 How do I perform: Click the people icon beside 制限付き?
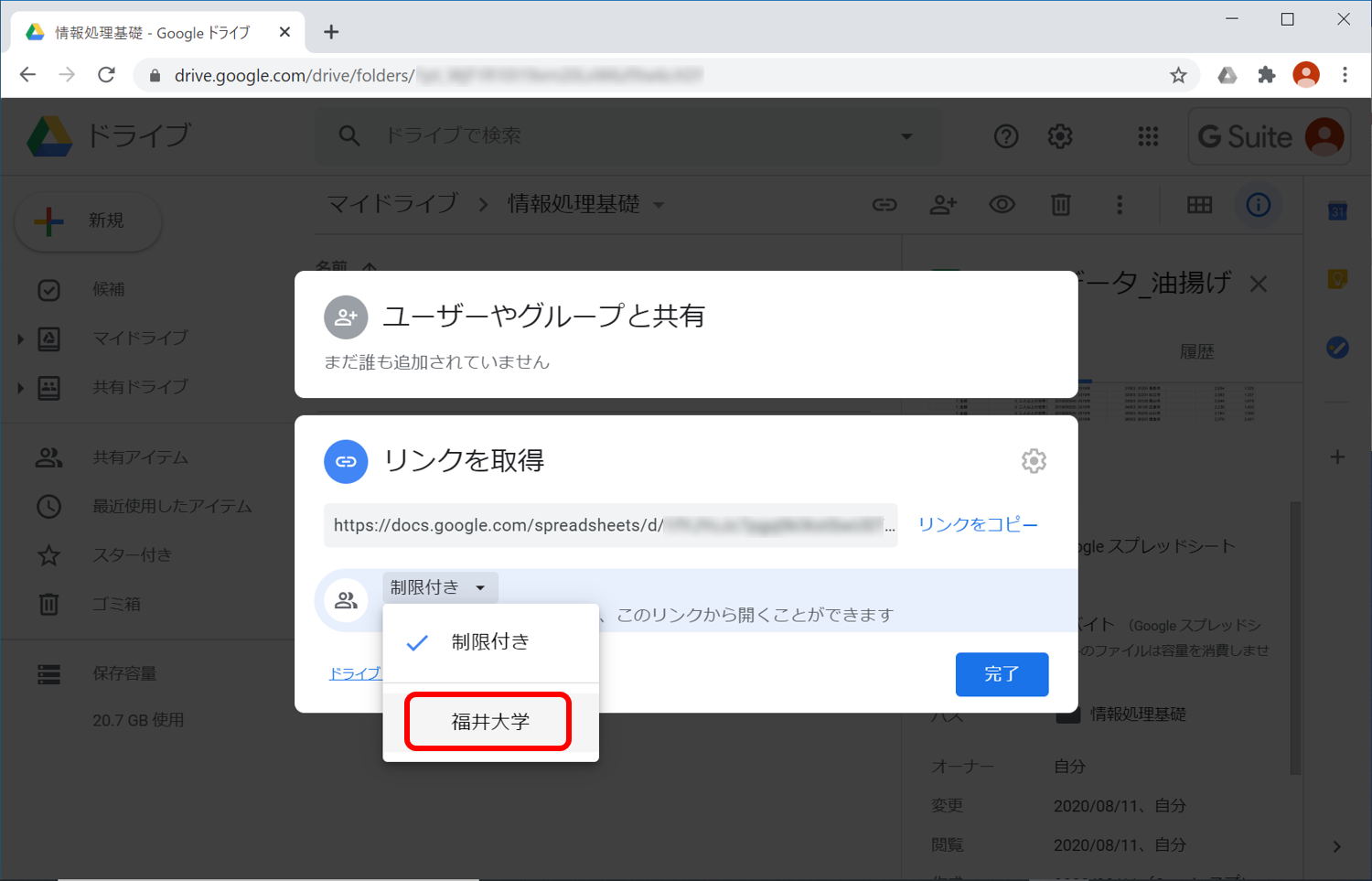[x=346, y=600]
